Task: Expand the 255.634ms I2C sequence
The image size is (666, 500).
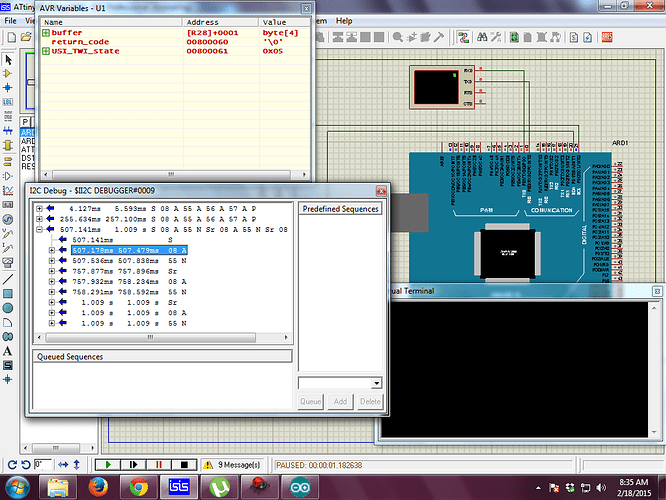Action: 39,219
